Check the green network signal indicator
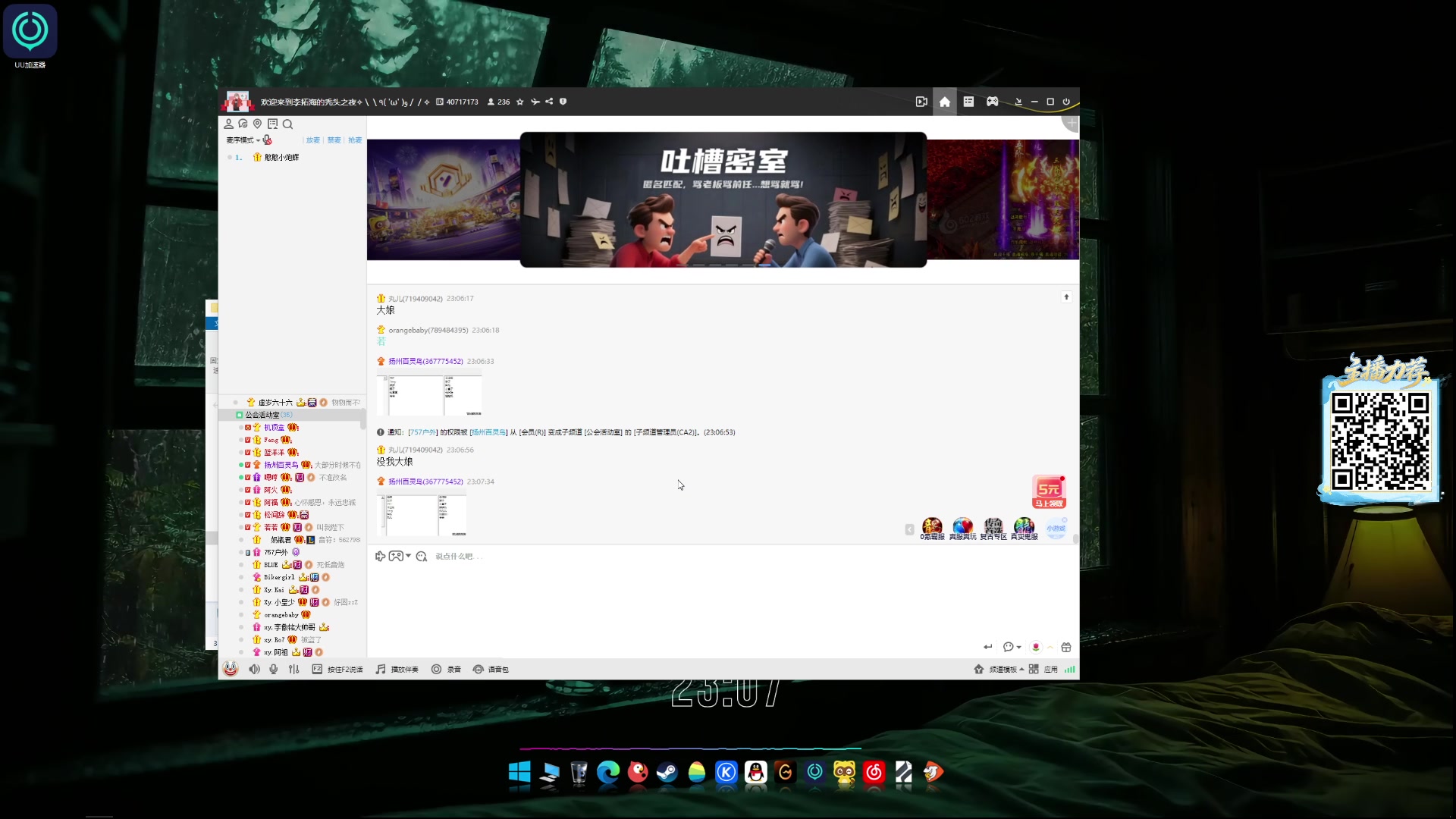The image size is (1456, 819). tap(1070, 670)
